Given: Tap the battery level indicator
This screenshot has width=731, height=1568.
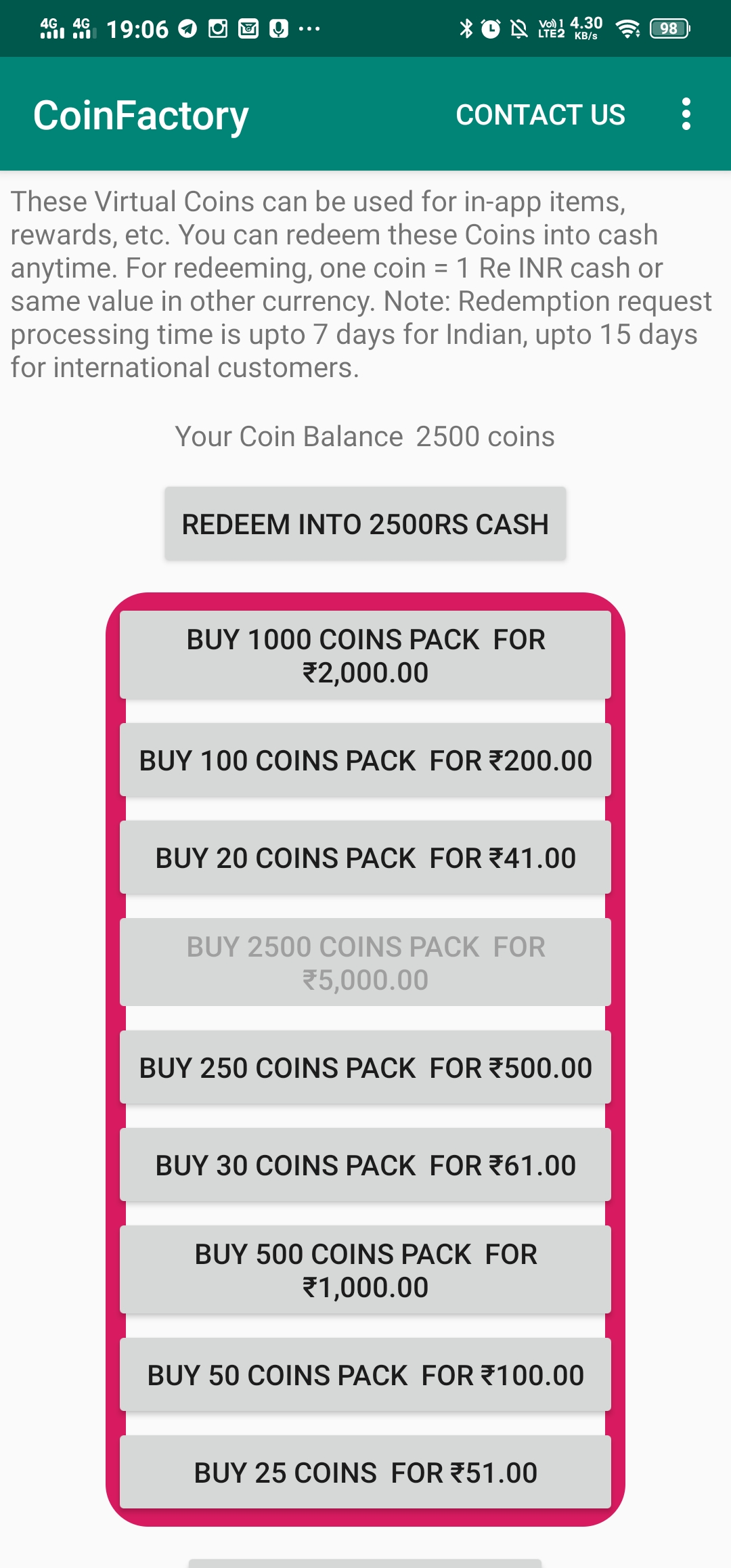Looking at the screenshot, I should 669,28.
